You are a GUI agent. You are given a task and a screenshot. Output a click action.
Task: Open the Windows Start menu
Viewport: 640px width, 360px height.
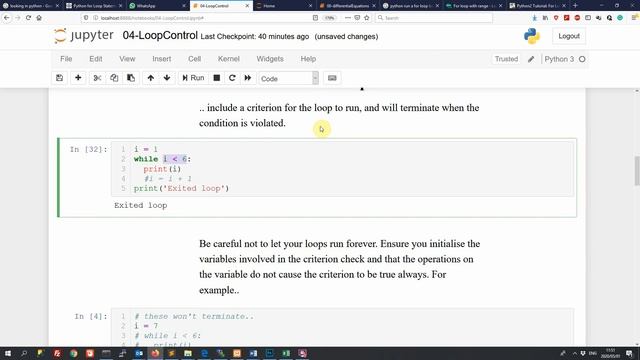tap(7, 353)
